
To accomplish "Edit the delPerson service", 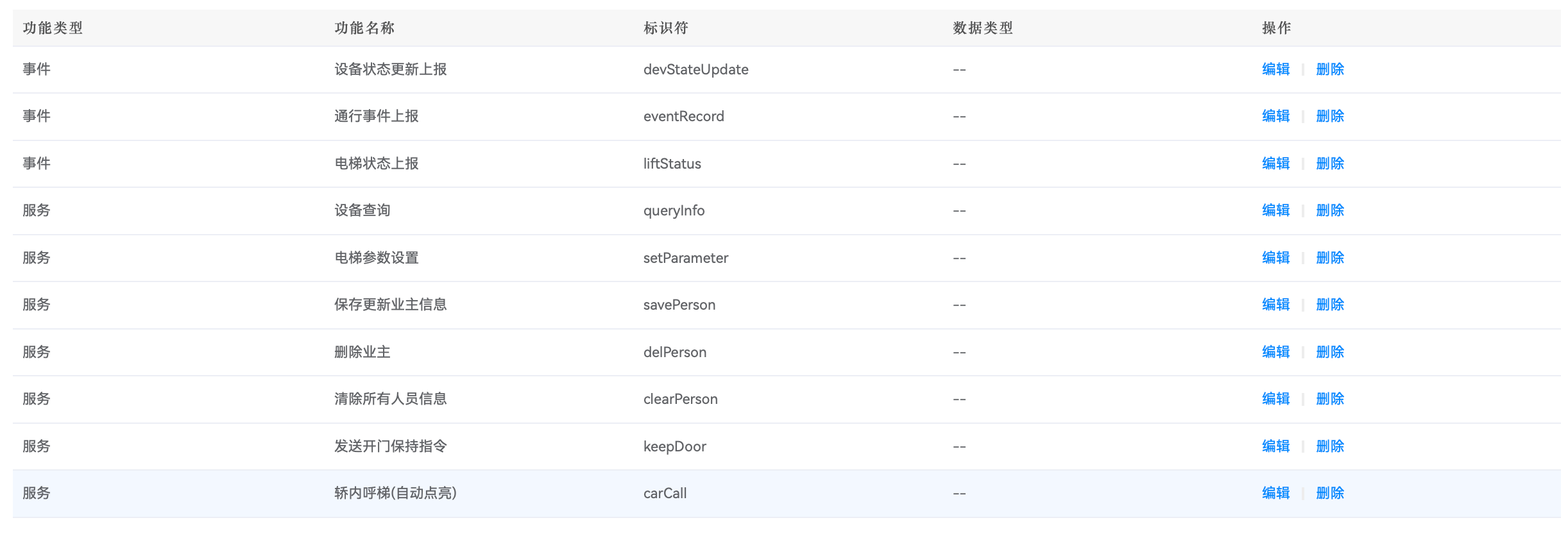I will [x=1275, y=352].
